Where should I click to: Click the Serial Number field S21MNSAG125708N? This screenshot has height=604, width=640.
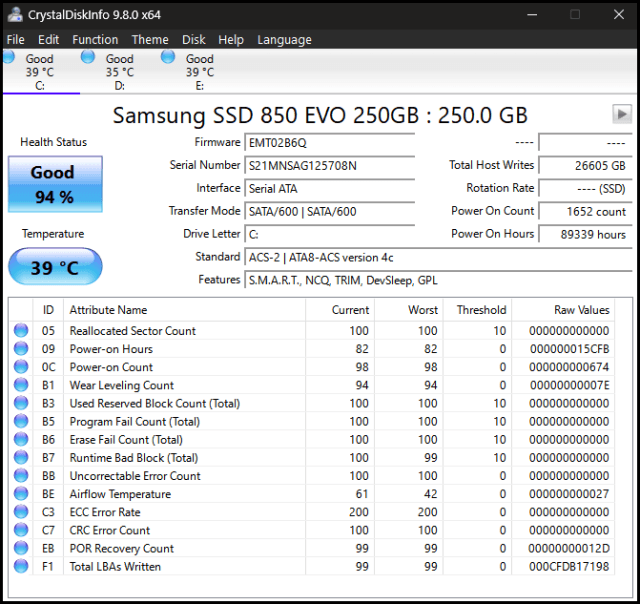[330, 166]
